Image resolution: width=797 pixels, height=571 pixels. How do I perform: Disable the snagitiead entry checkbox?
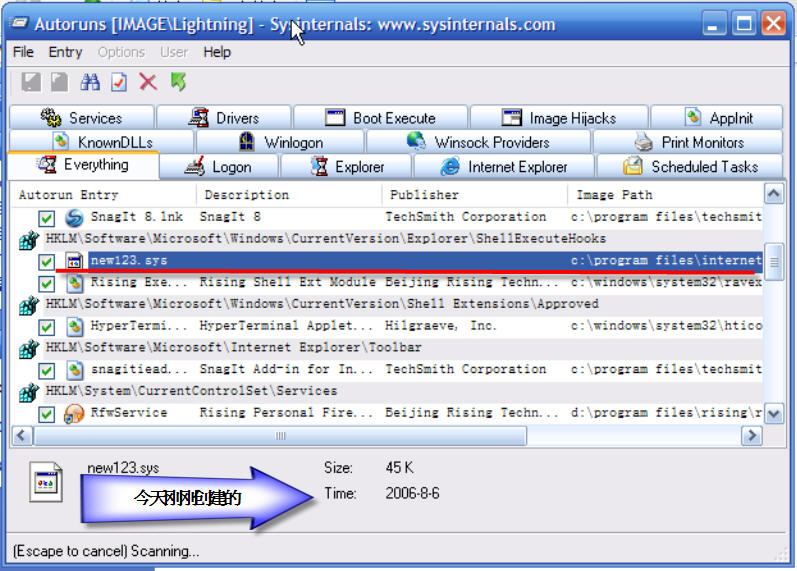[46, 371]
